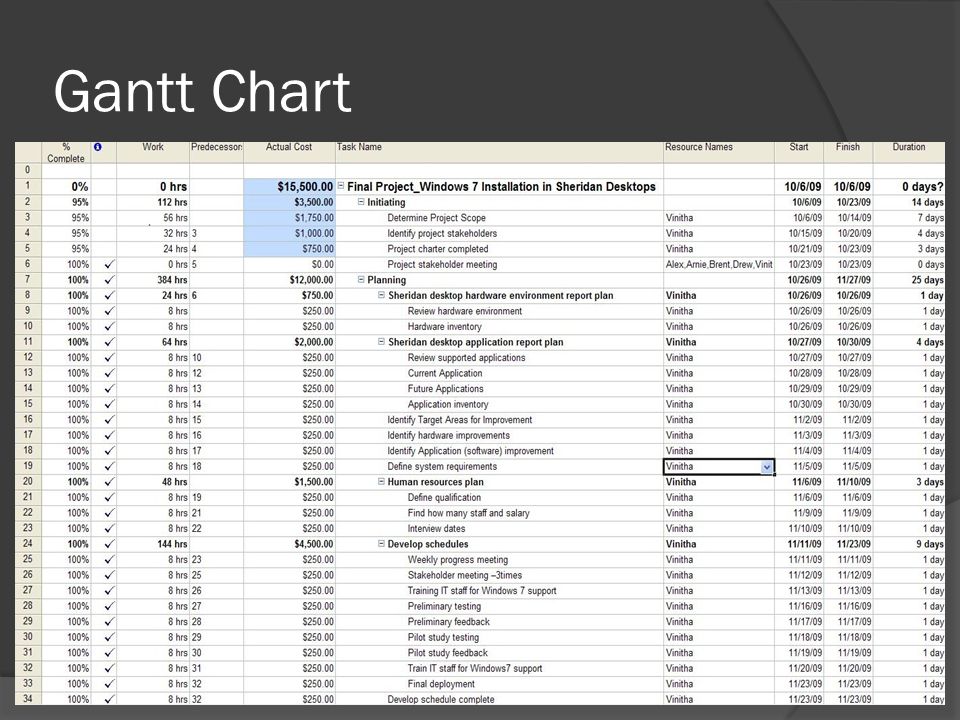
Task: Click the 384 hrs work cell
Action: coord(153,280)
